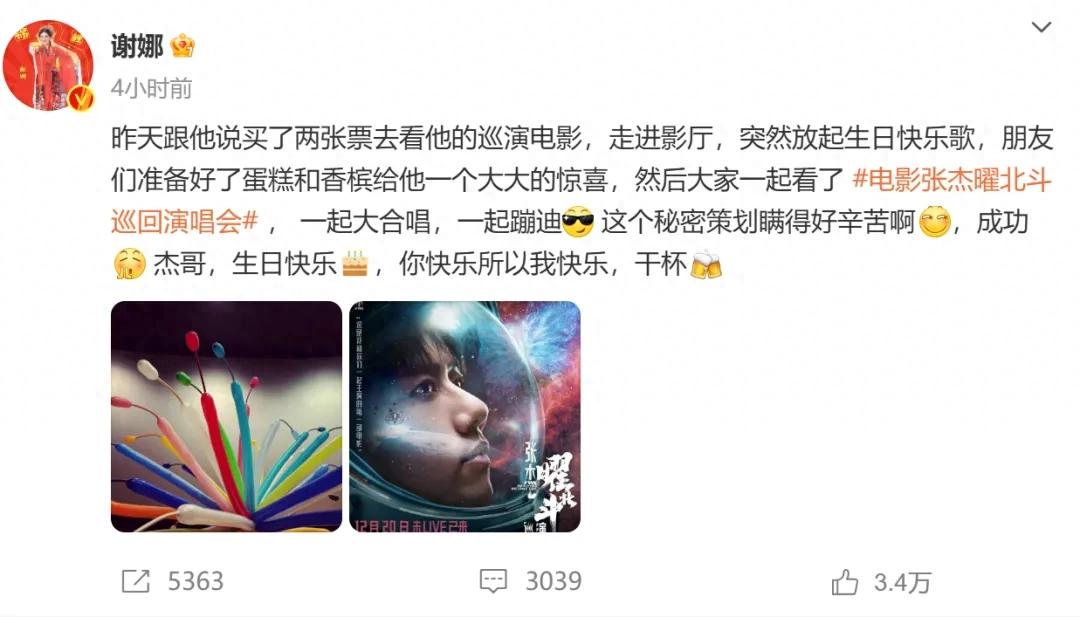
Task: Click the sunglasses emoji after 一起蹦迪
Action: (x=578, y=222)
